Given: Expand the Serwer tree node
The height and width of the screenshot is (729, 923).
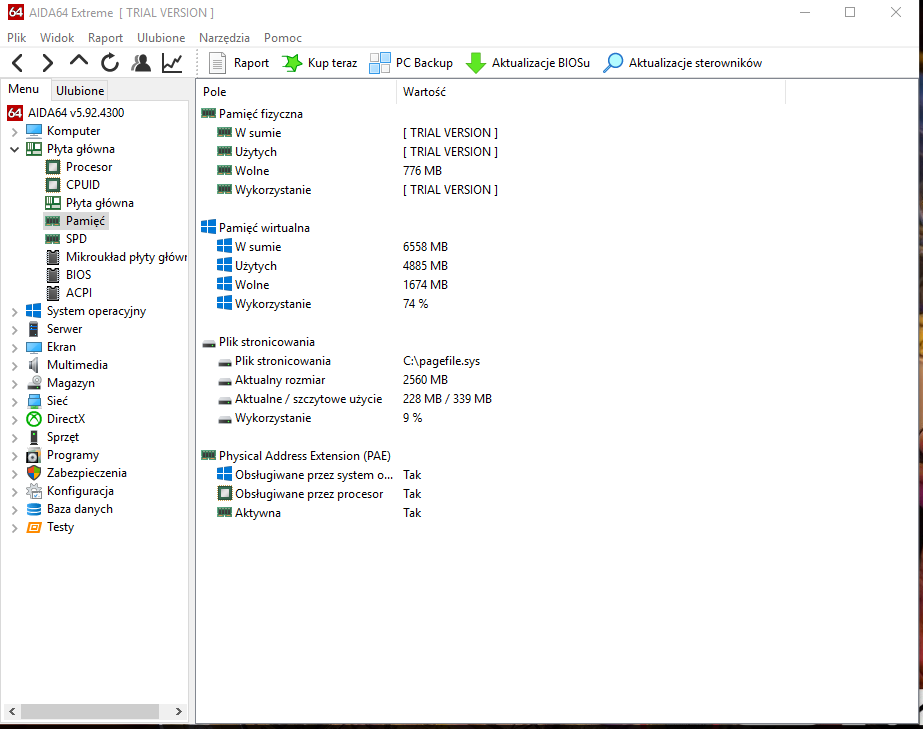Looking at the screenshot, I should (15, 330).
